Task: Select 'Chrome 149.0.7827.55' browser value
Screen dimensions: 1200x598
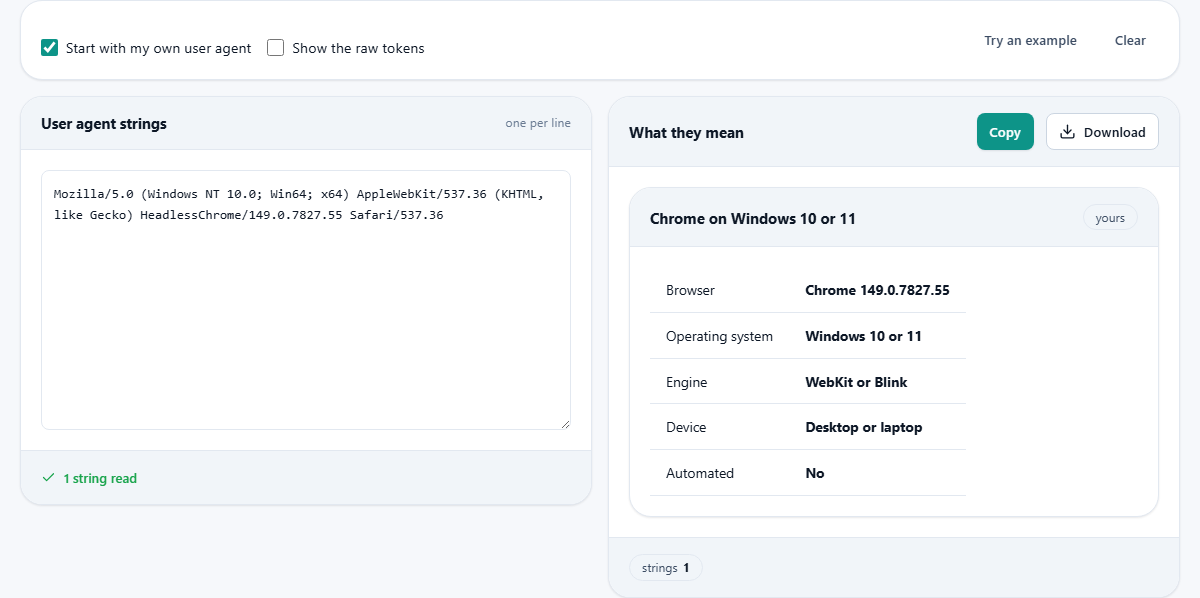Action: pyautogui.click(x=877, y=290)
